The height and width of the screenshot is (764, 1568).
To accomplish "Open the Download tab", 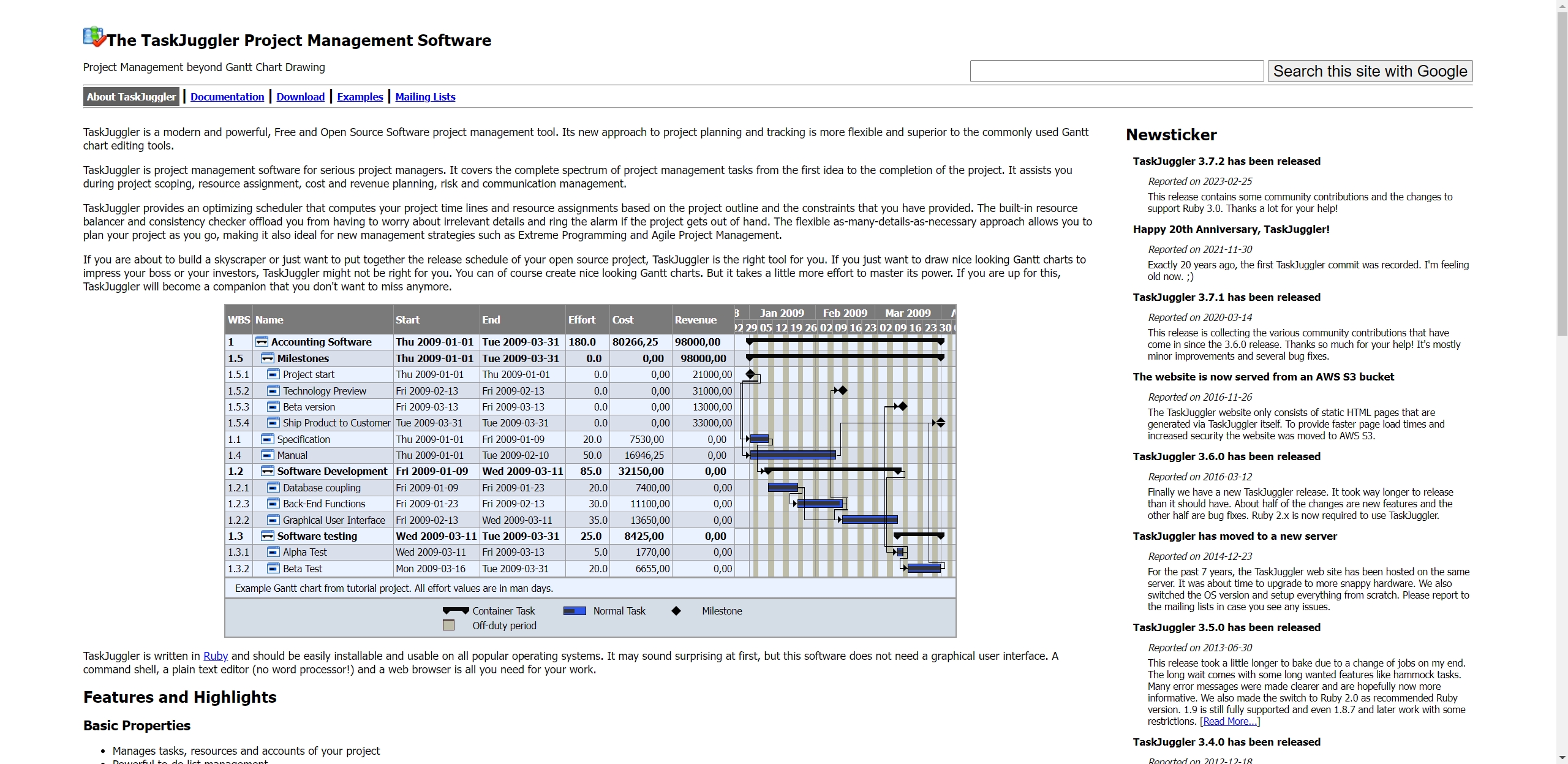I will [x=300, y=97].
